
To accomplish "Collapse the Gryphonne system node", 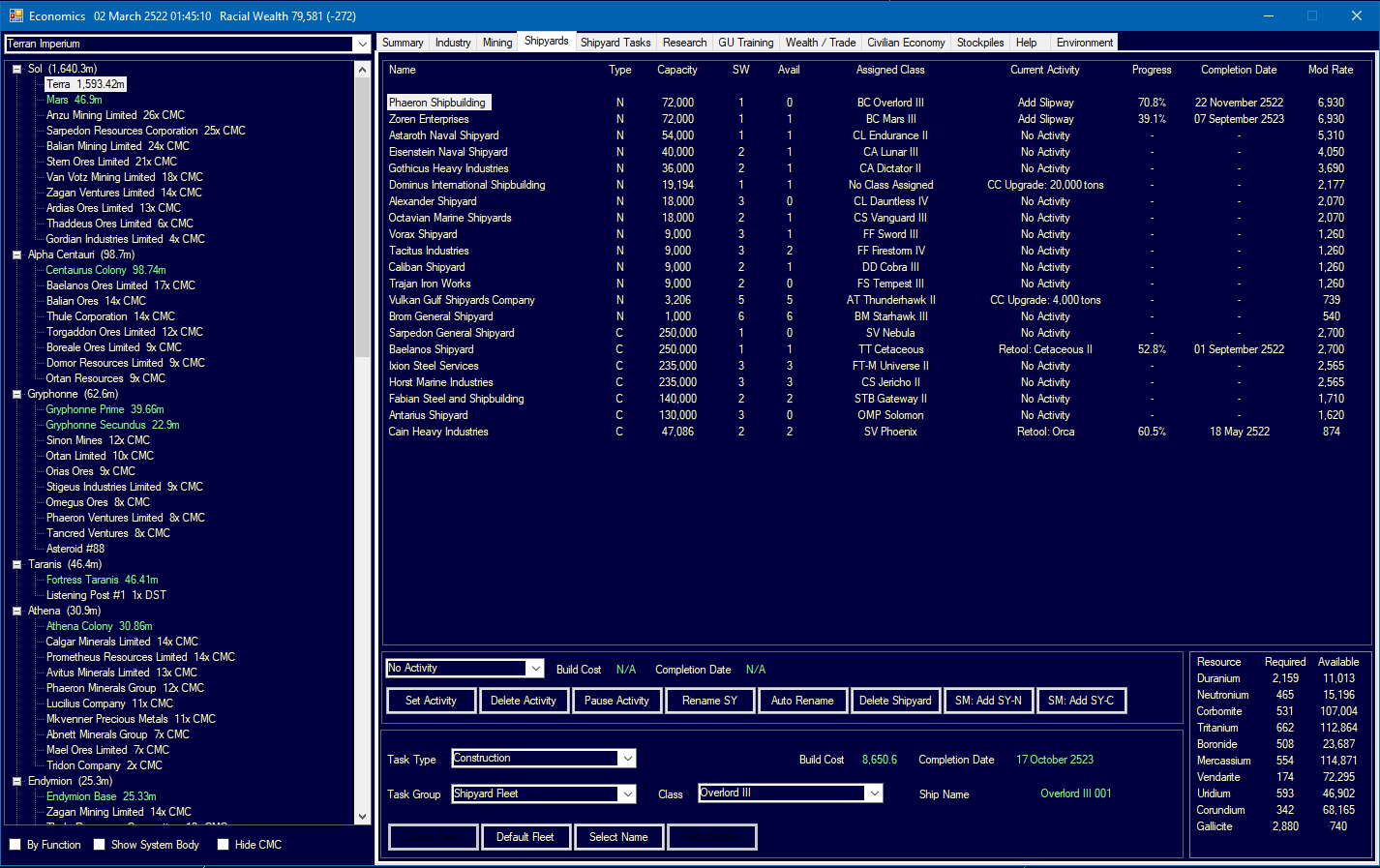I will point(16,394).
